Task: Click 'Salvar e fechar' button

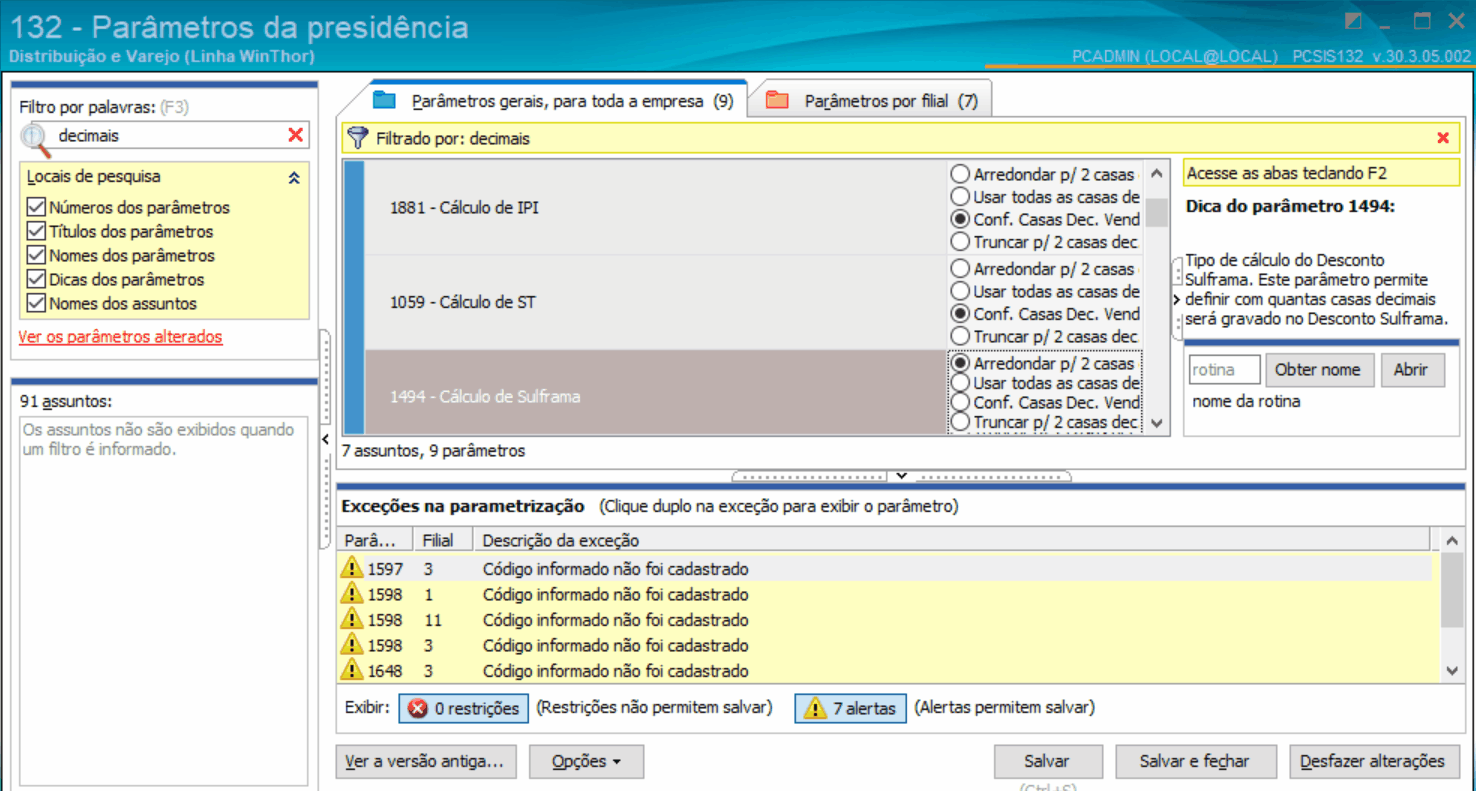Action: point(1195,762)
